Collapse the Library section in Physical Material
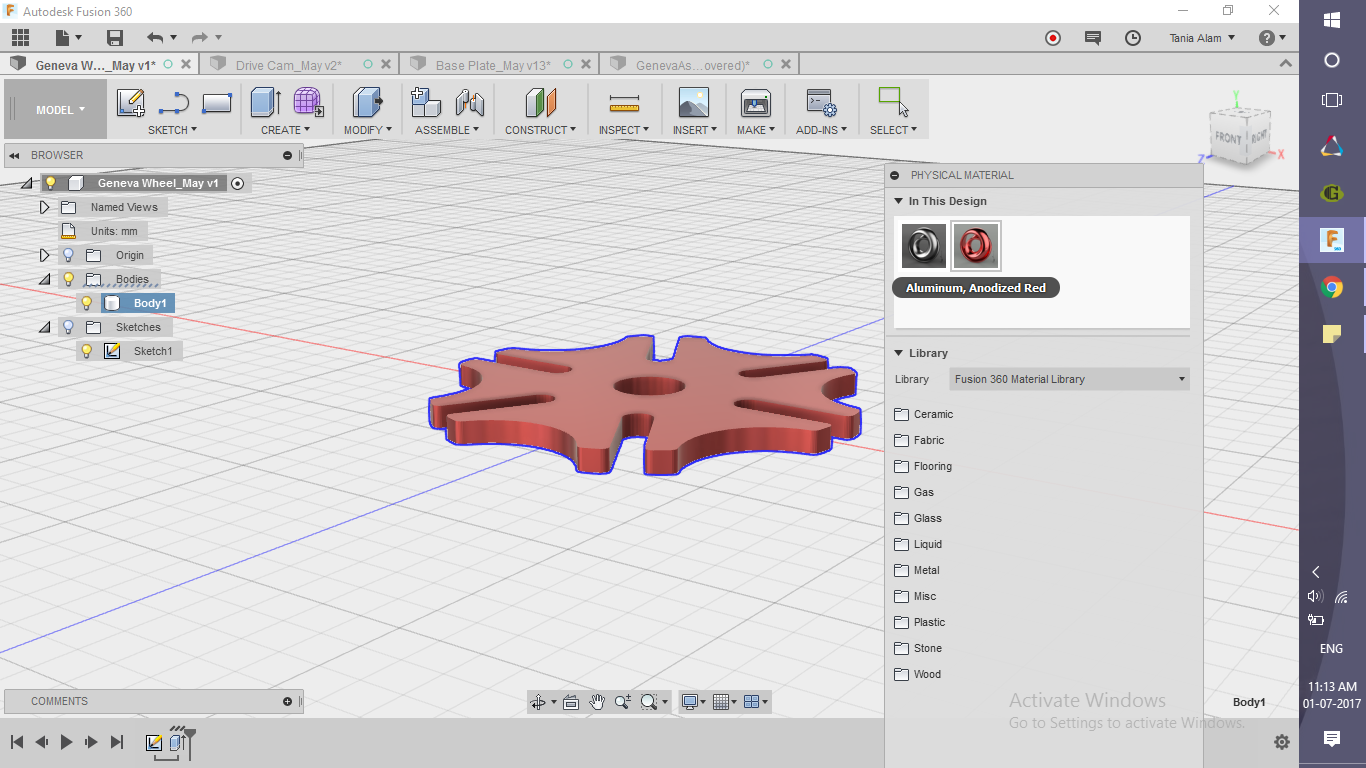 899,353
